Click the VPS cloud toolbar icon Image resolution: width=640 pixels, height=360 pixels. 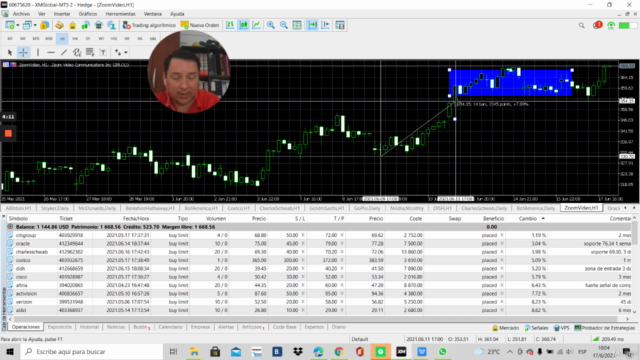(98, 25)
